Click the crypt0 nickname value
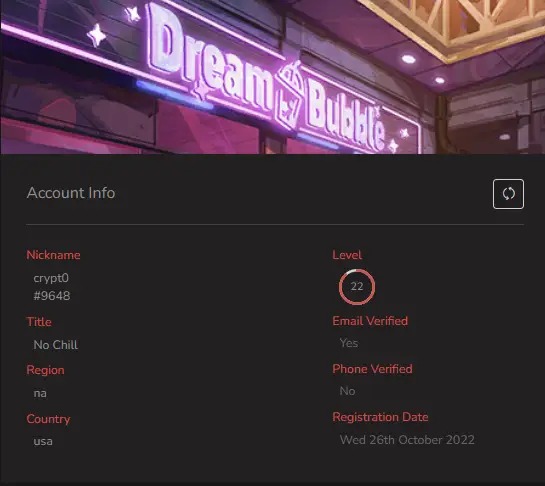 tap(51, 278)
